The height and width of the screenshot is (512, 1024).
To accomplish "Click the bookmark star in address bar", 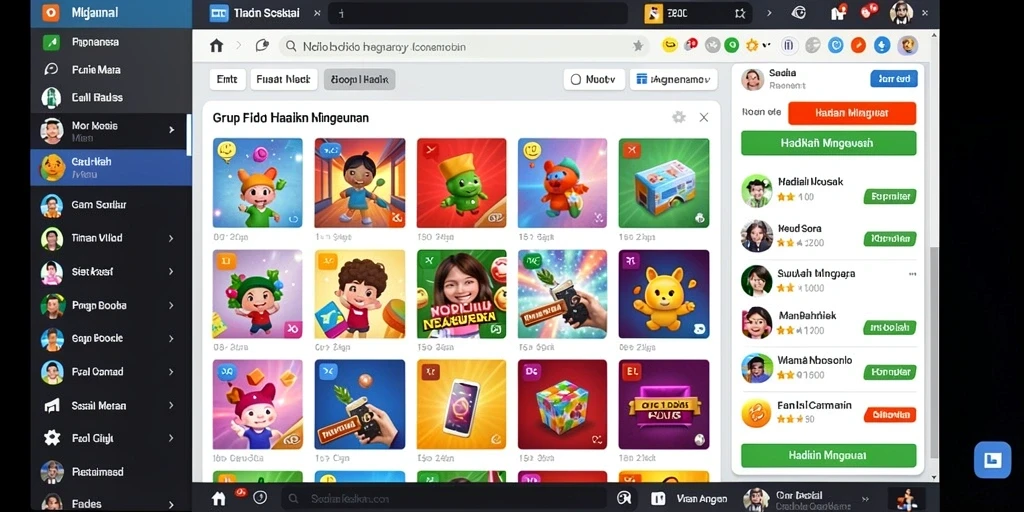I will pos(638,46).
